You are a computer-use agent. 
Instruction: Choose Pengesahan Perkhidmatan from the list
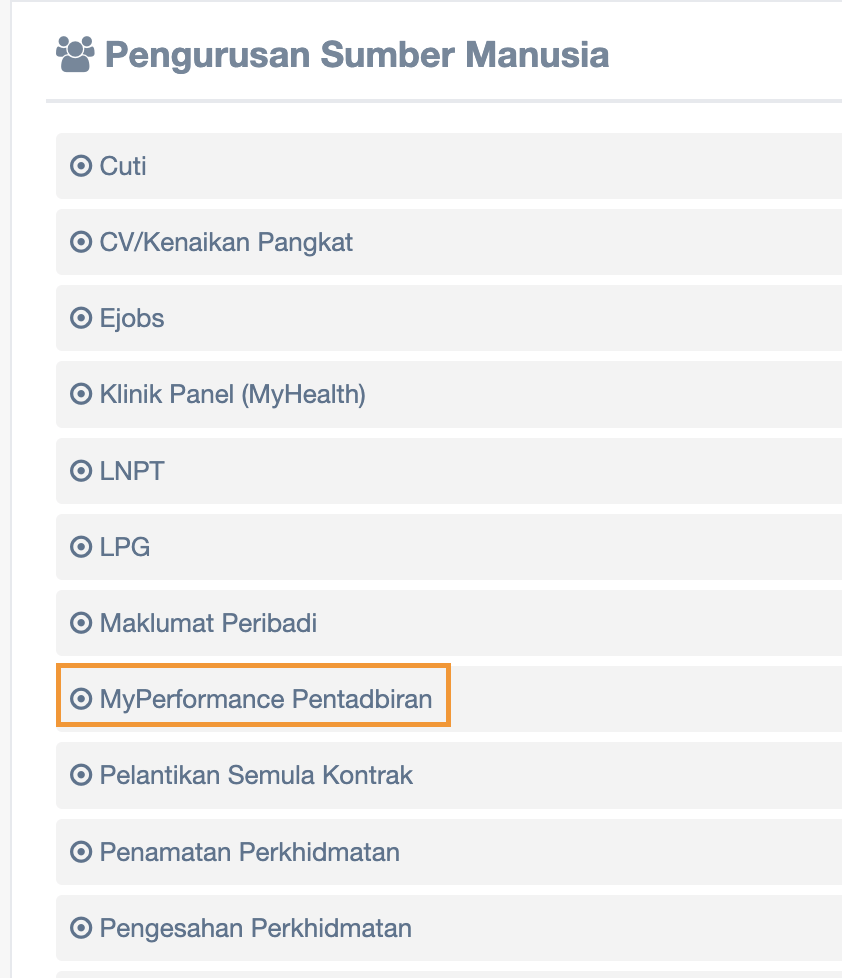click(x=256, y=928)
